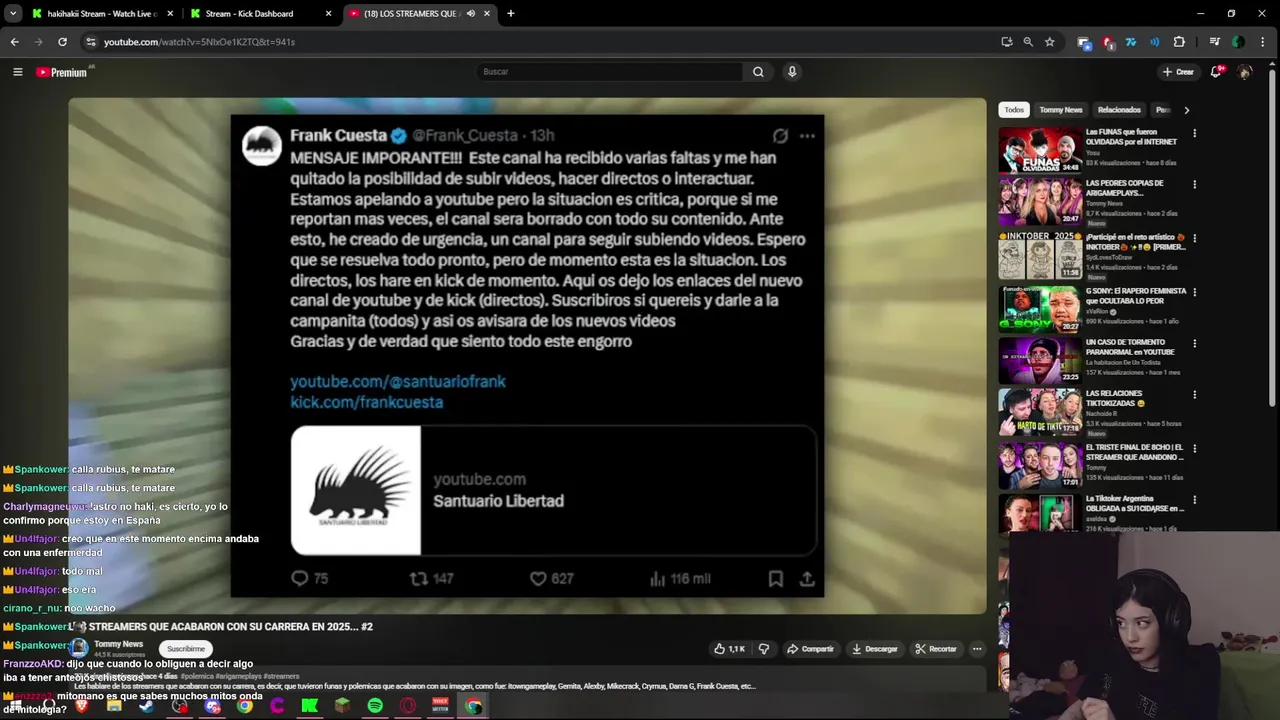Open options for Las peores copias video
Screen dimensions: 1280x720
coord(1194,185)
